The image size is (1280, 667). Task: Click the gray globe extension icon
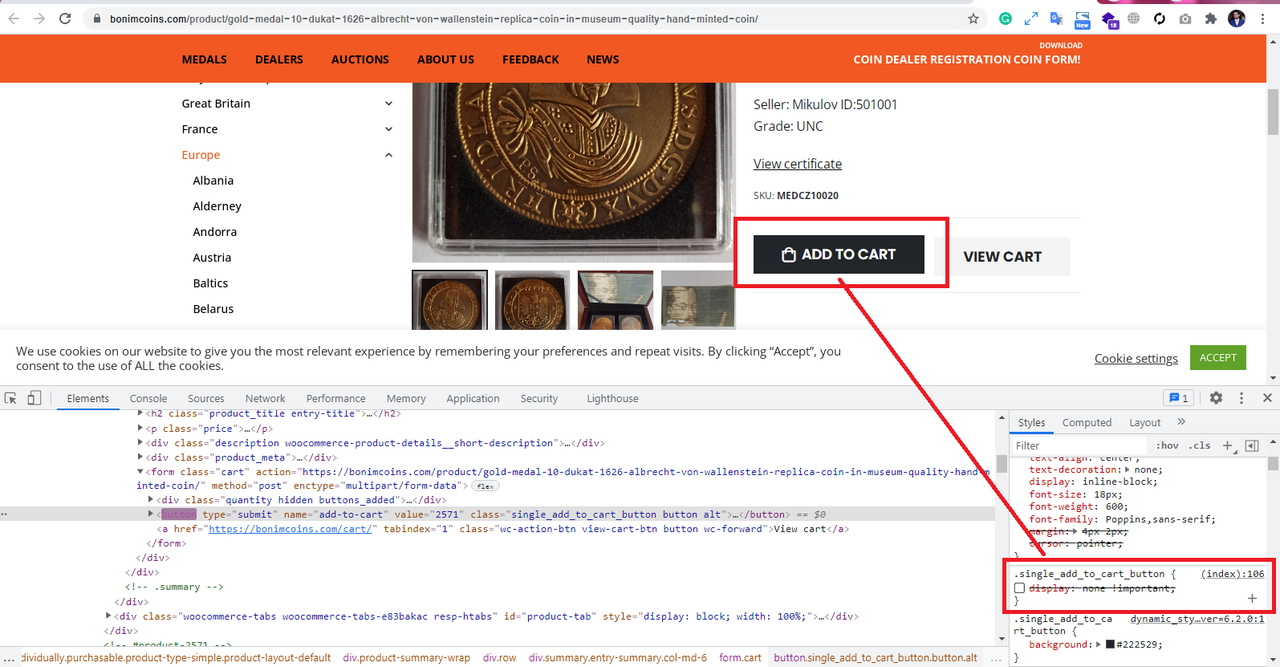1133,18
